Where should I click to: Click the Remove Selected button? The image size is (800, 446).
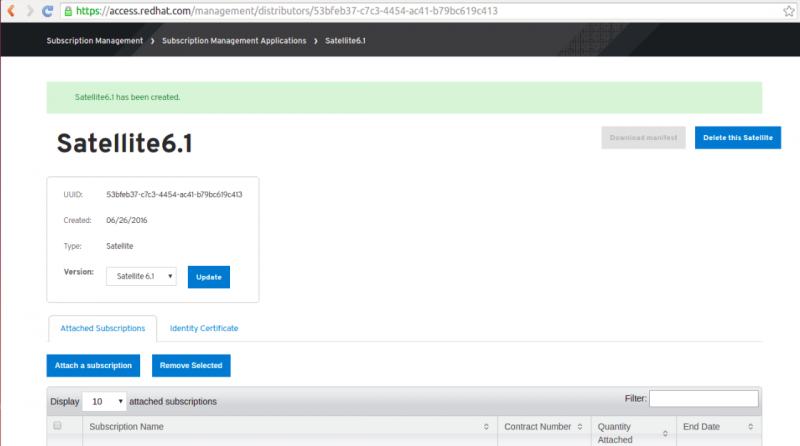click(x=191, y=366)
